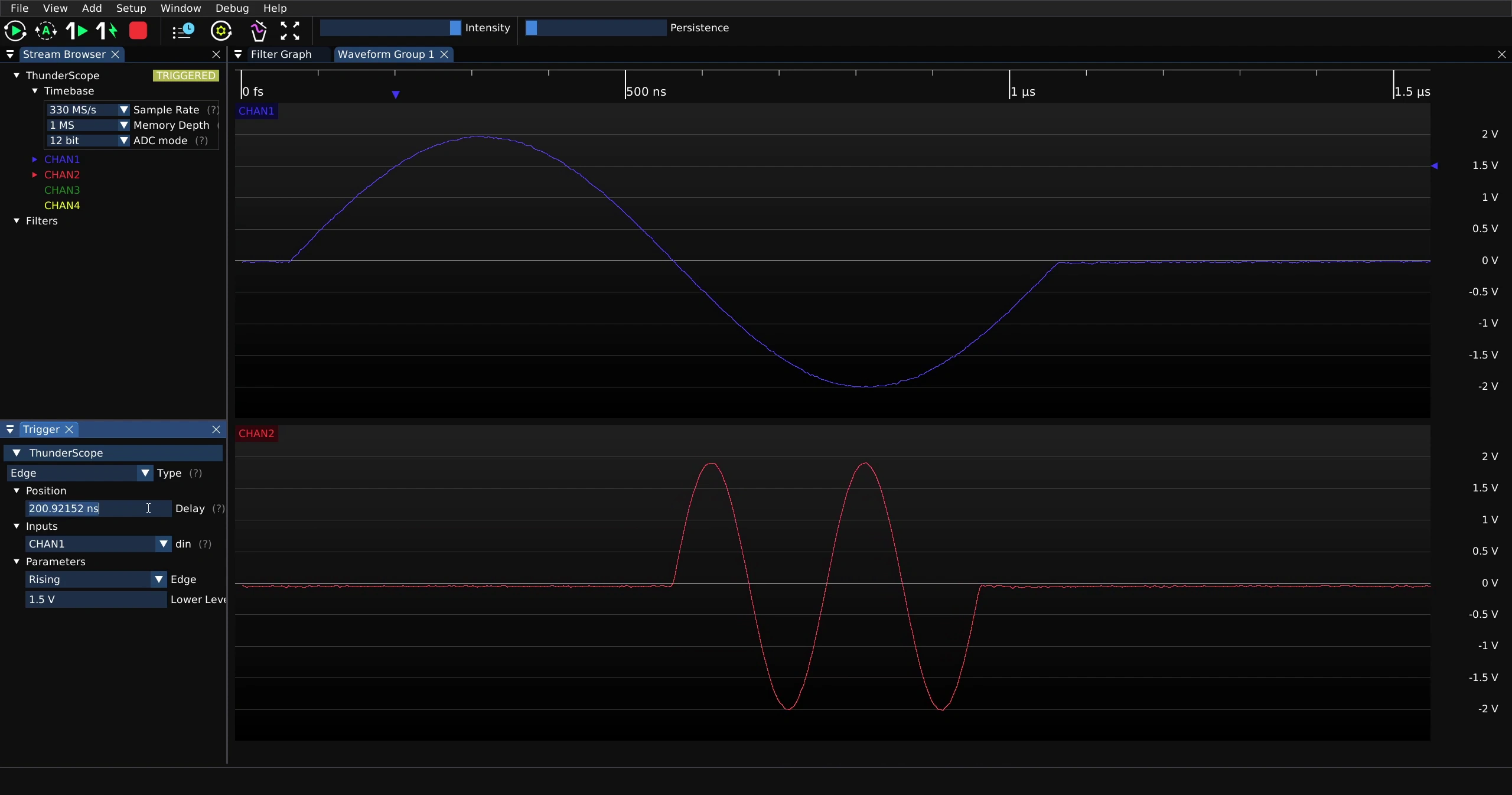Collapse the Timebase tree node
The height and width of the screenshot is (795, 1512).
tap(35, 91)
